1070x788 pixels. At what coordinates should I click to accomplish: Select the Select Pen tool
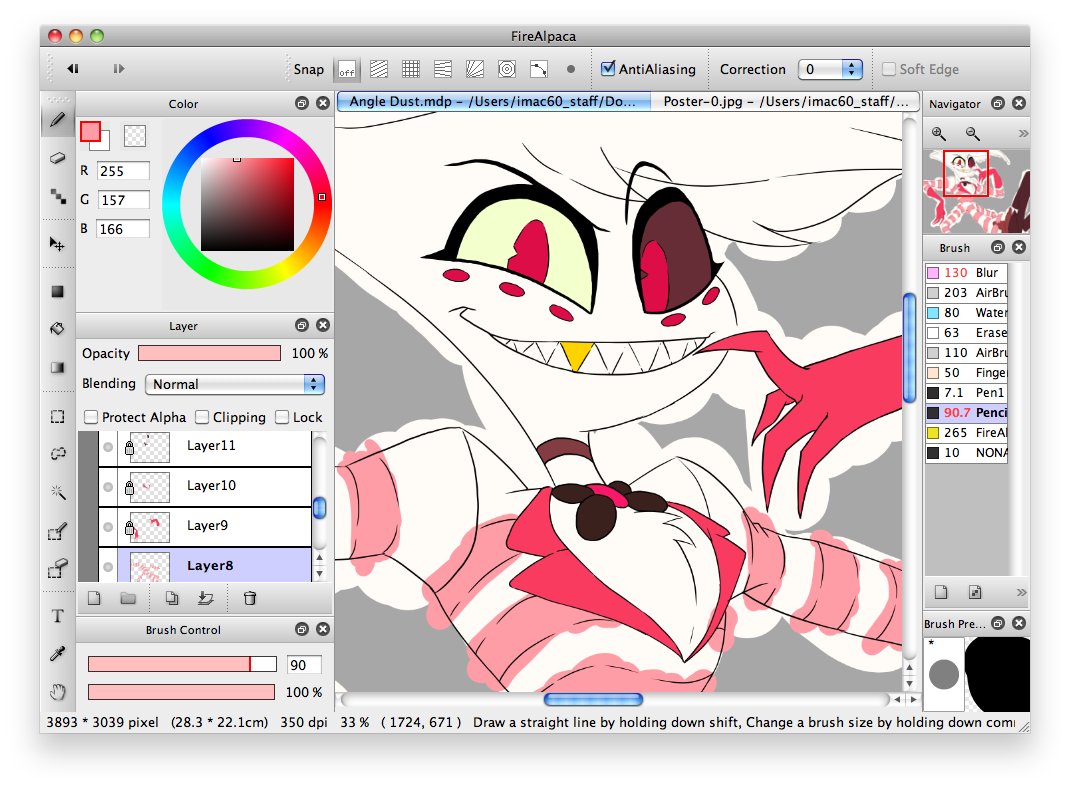[57, 531]
